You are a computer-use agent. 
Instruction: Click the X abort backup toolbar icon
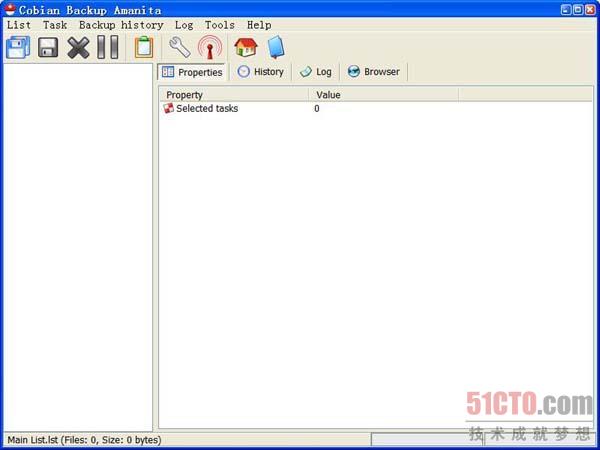78,47
